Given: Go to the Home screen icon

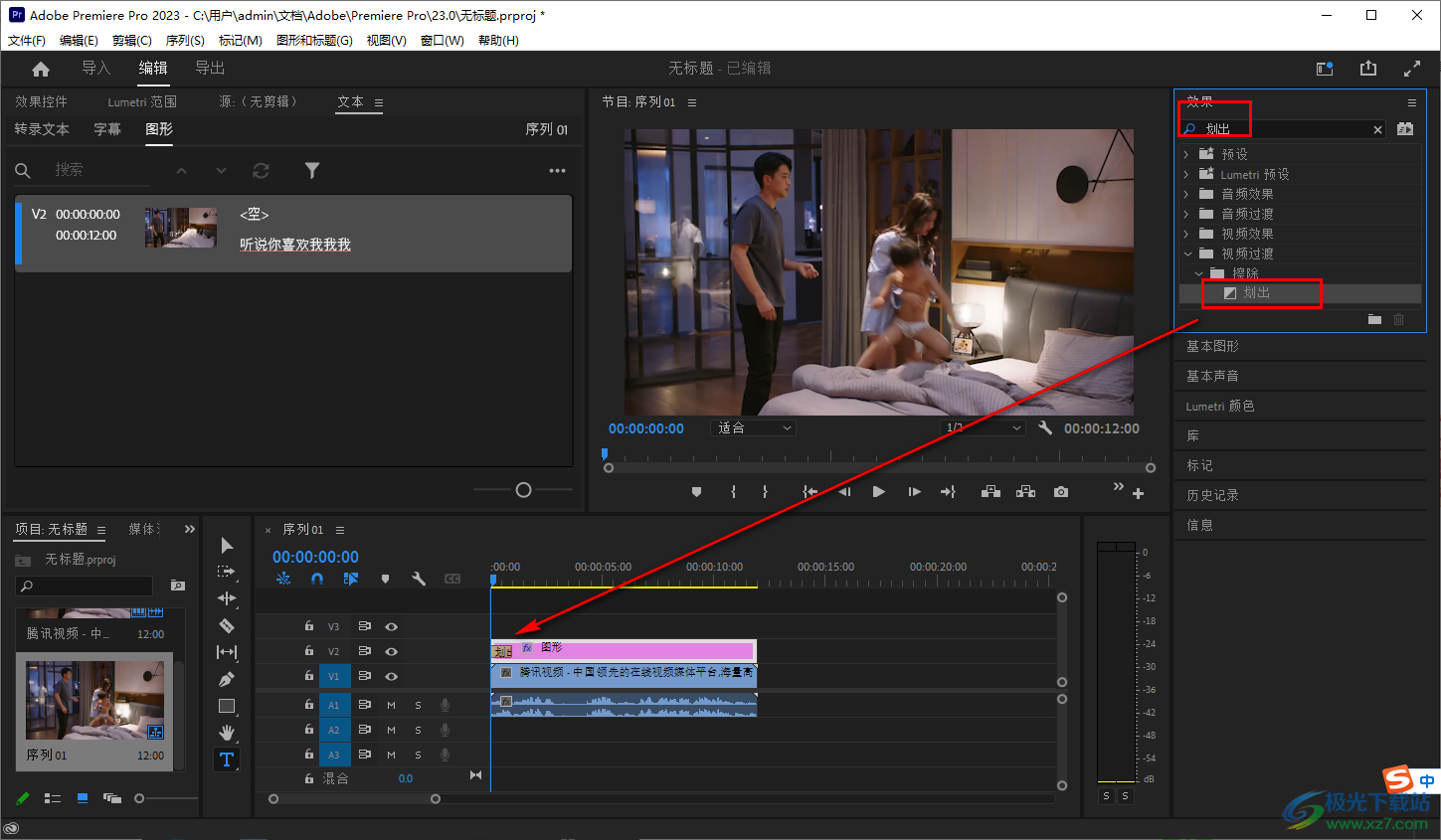Looking at the screenshot, I should [x=41, y=69].
